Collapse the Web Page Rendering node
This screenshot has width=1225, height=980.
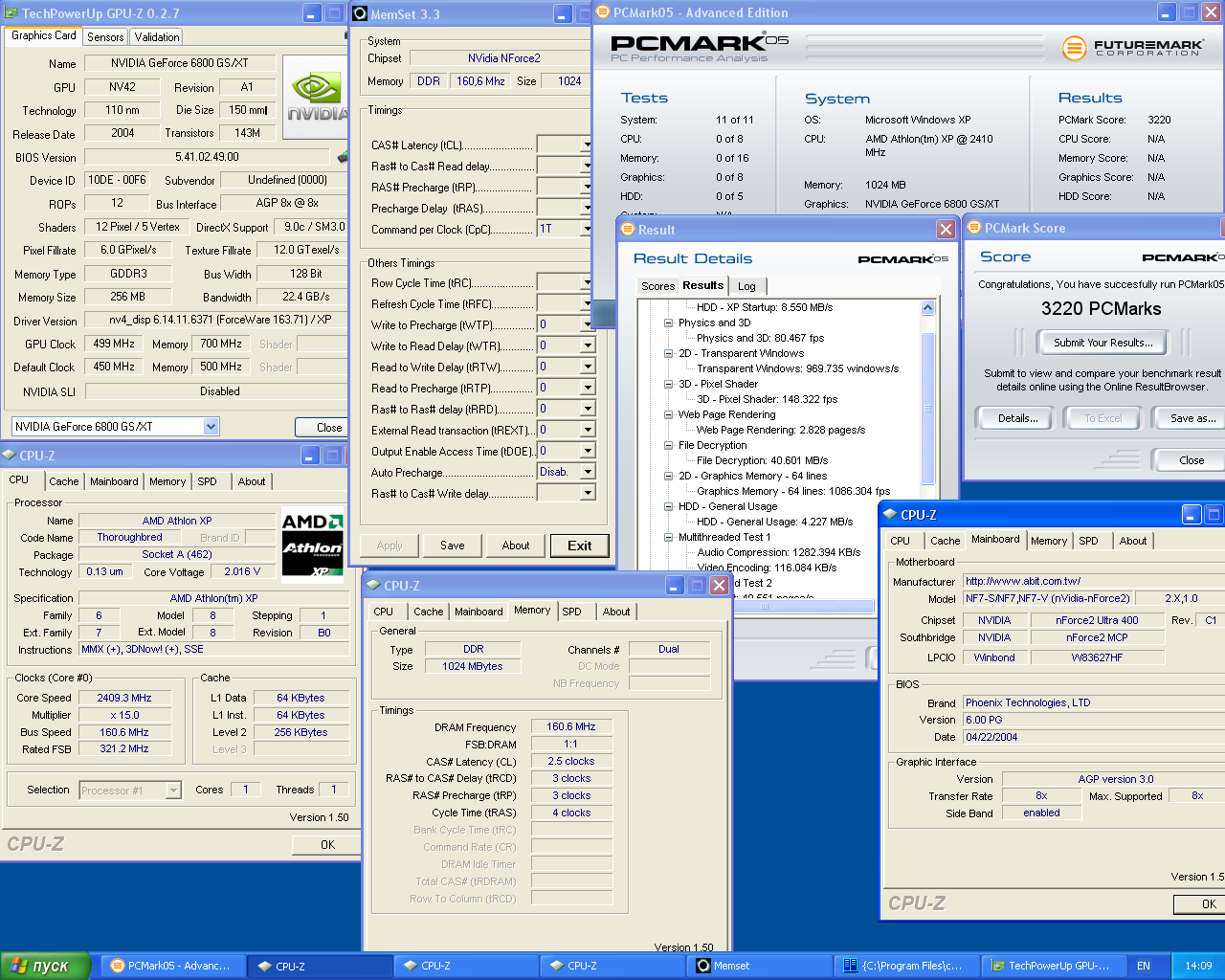(x=669, y=414)
